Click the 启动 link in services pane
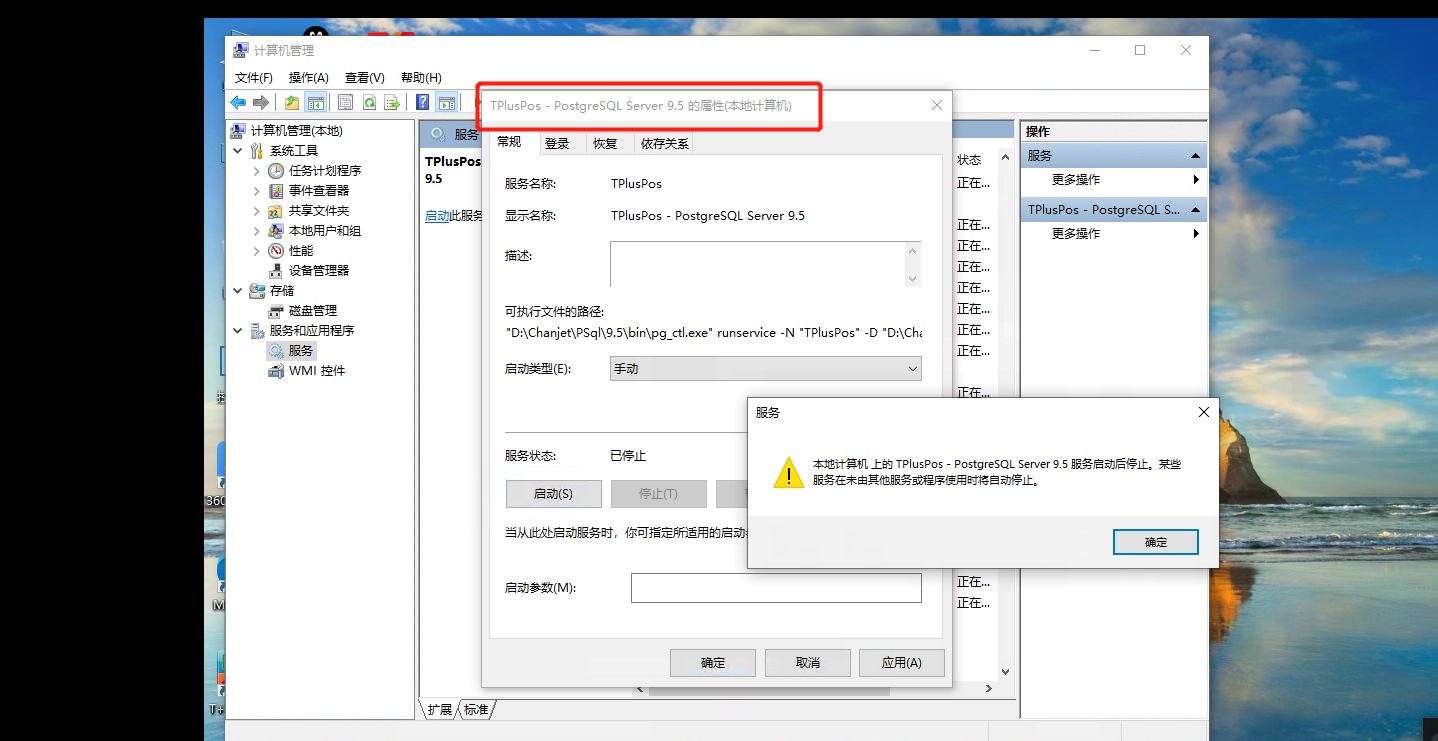The height and width of the screenshot is (741, 1438). [437, 216]
